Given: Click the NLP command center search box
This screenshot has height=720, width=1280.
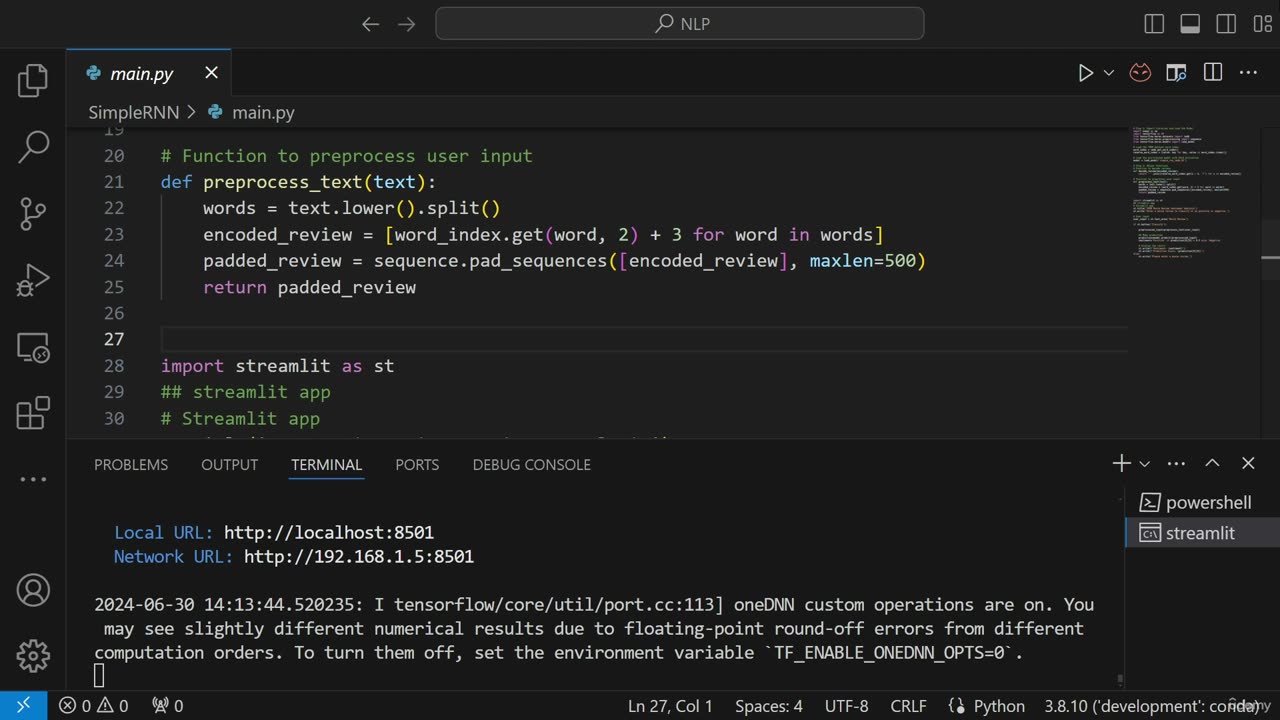Looking at the screenshot, I should 680,24.
